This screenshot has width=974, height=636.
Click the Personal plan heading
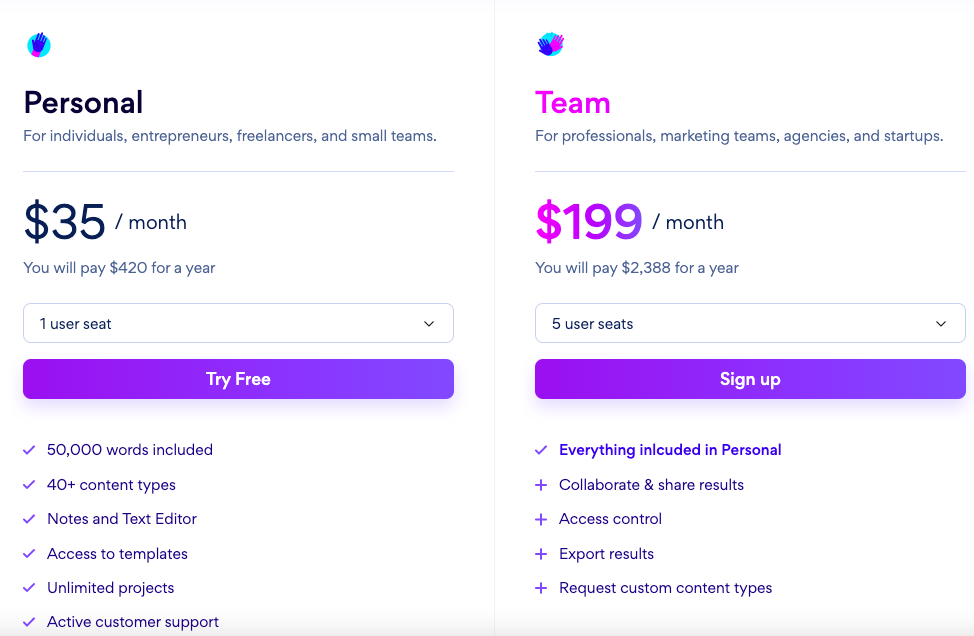(83, 102)
